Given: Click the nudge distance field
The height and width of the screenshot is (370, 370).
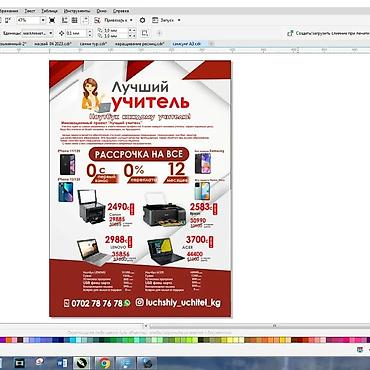Looking at the screenshot, I should coord(76,33).
